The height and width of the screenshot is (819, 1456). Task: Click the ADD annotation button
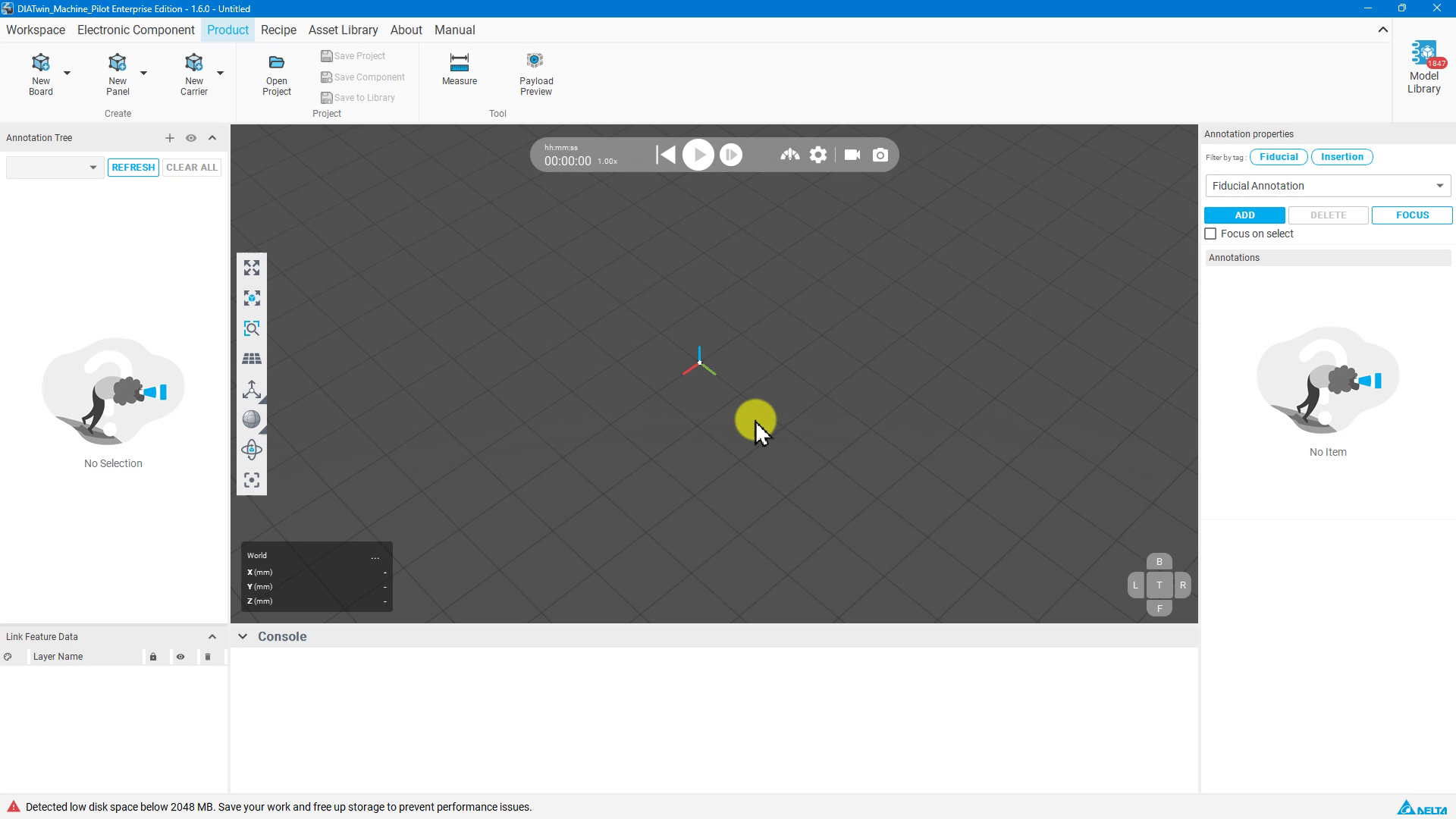point(1244,215)
